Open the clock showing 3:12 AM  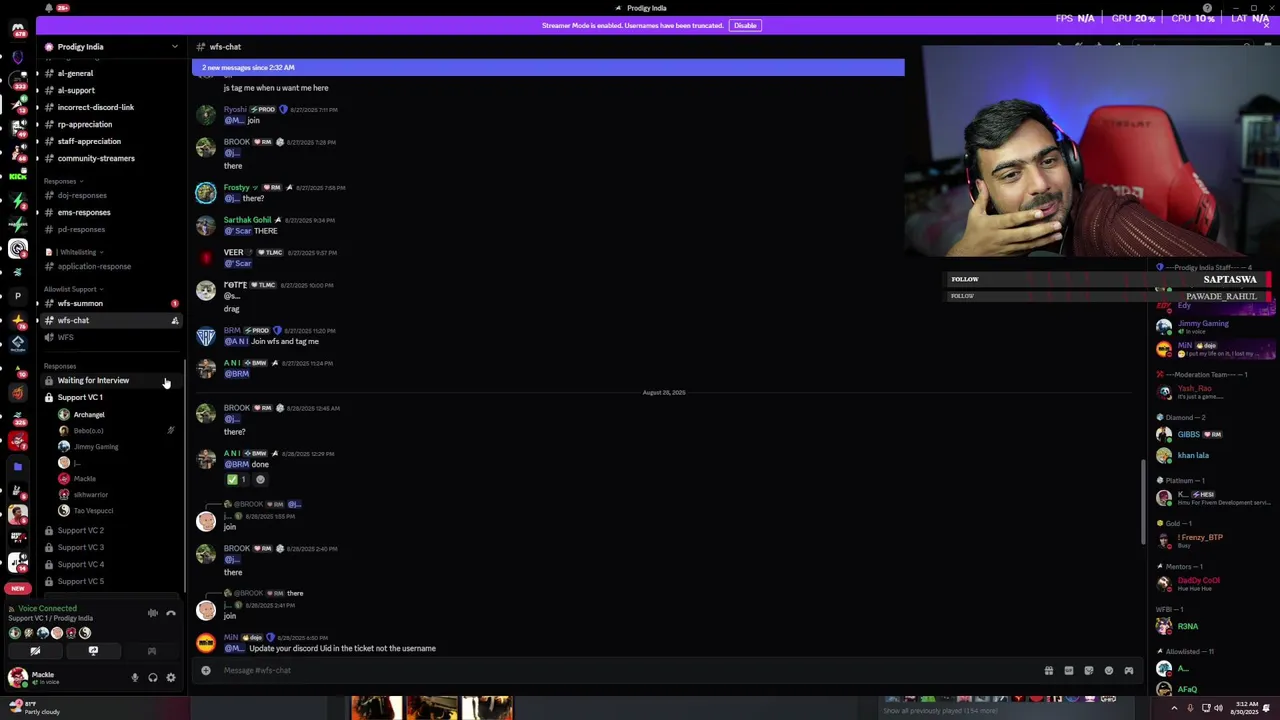point(1245,708)
